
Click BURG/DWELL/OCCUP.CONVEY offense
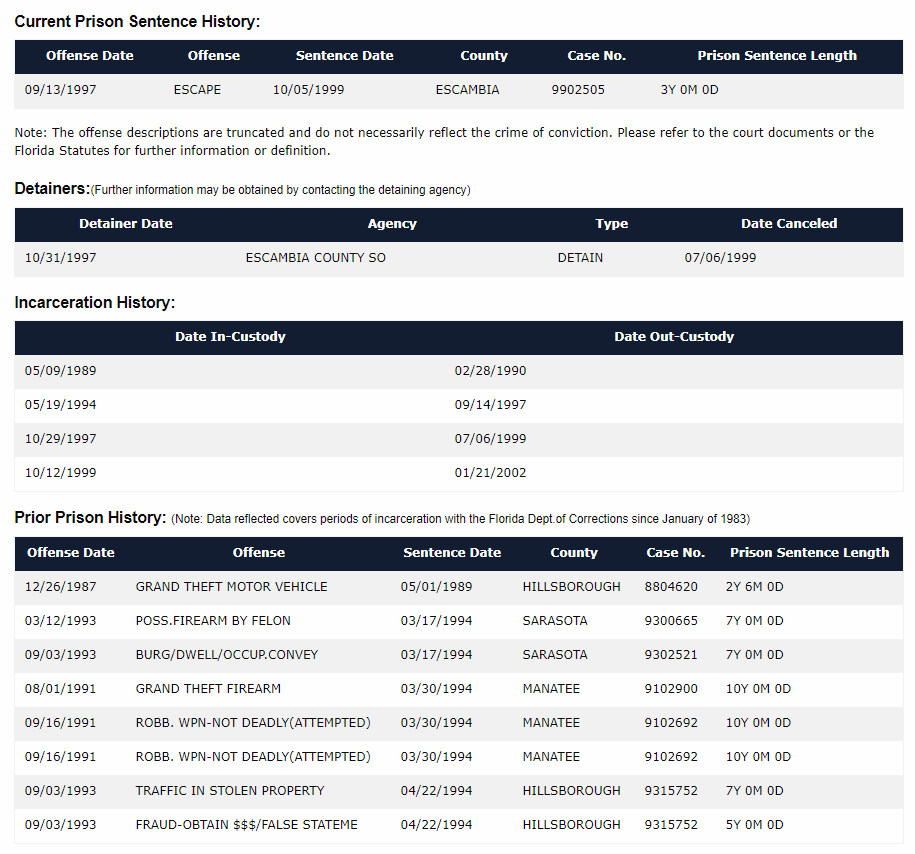[x=227, y=655]
